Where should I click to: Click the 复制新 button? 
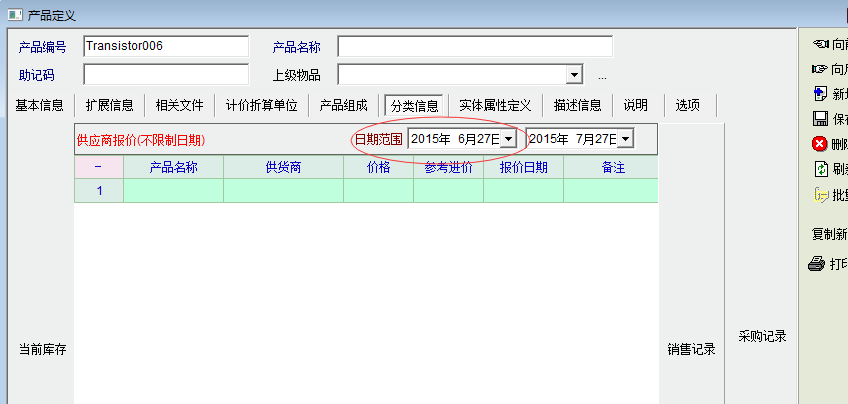point(829,234)
